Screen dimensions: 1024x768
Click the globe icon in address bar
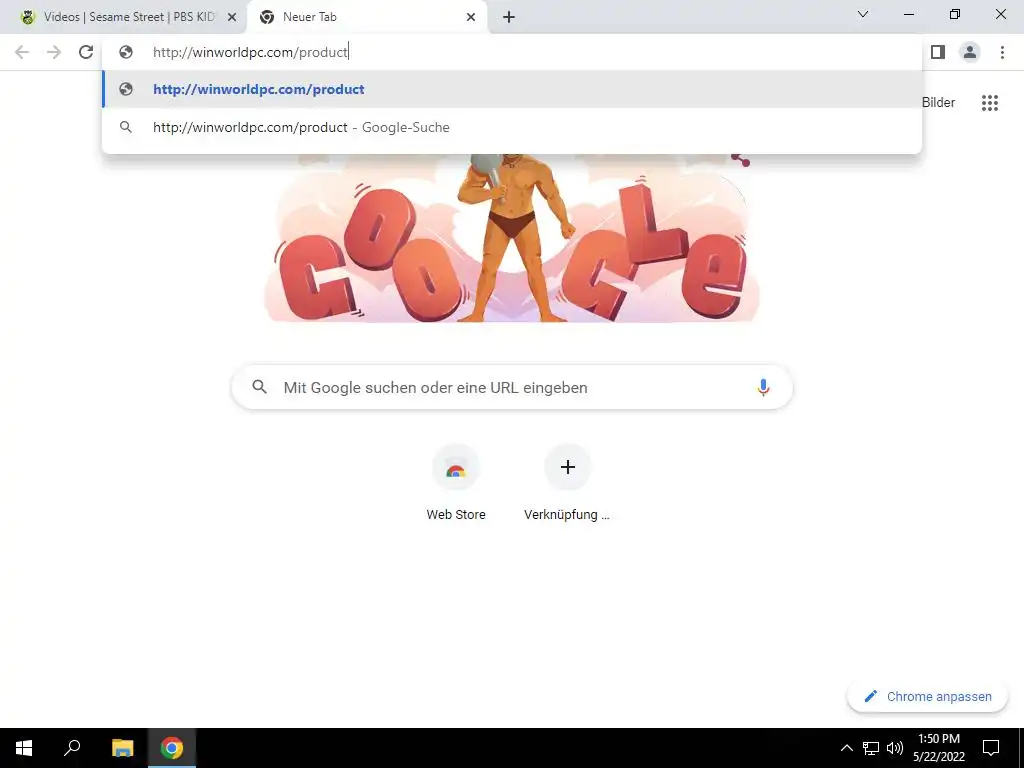pos(126,52)
